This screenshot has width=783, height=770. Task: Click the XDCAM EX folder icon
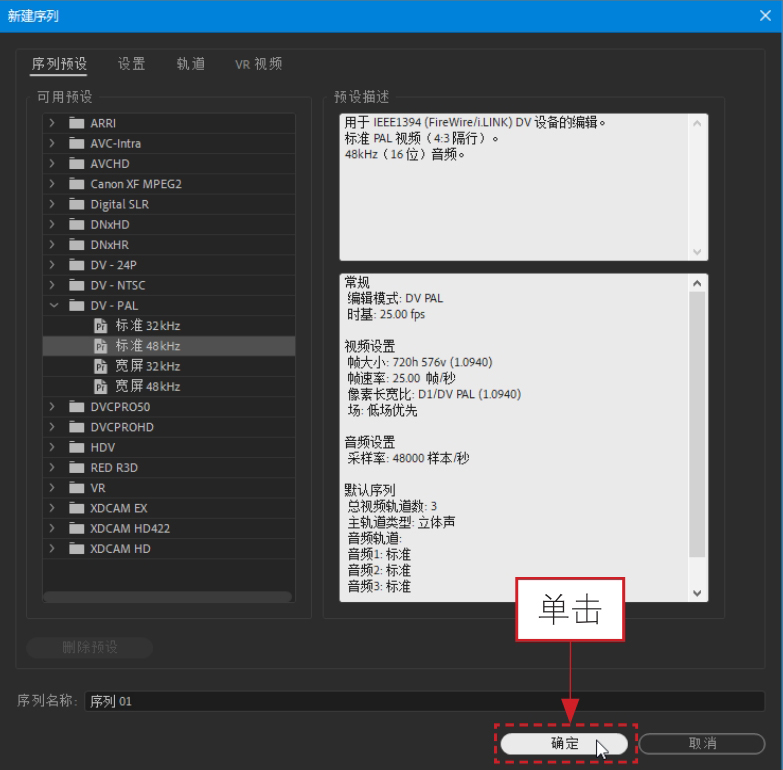click(x=76, y=508)
